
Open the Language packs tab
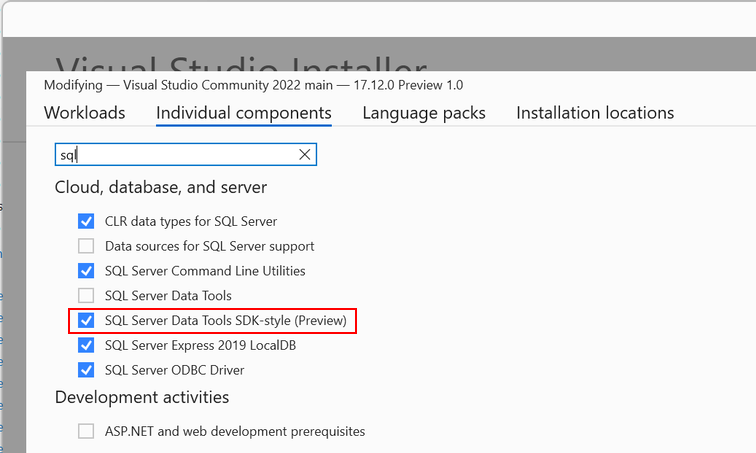[x=424, y=113]
